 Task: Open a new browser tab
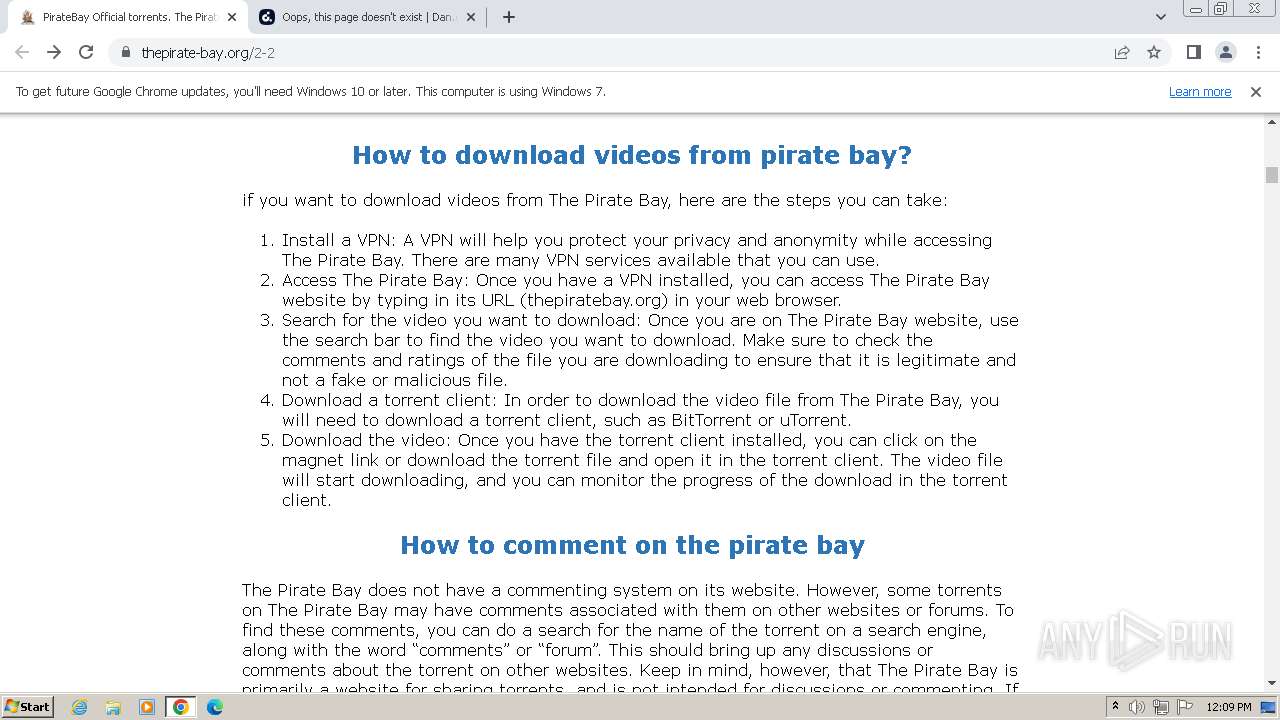[509, 17]
